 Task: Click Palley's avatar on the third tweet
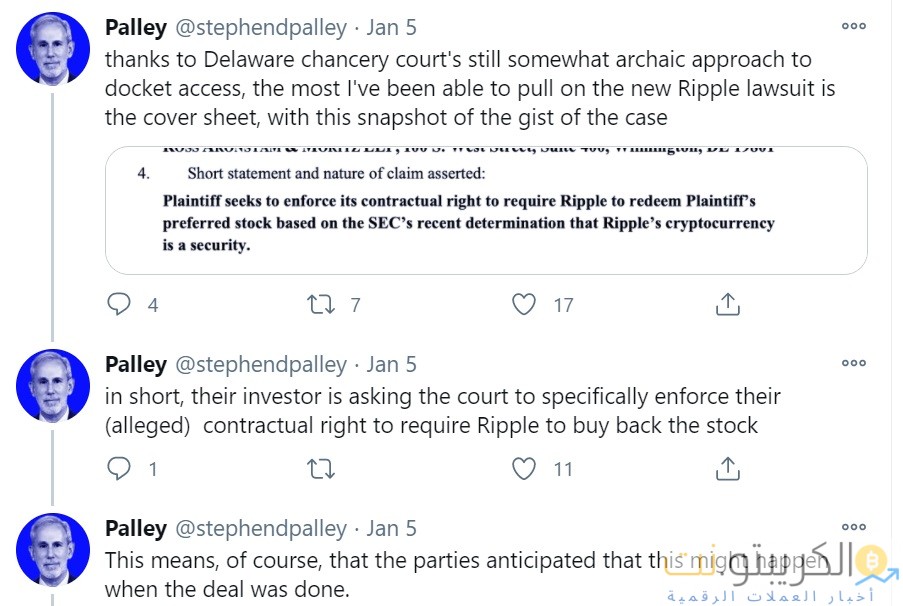click(x=54, y=549)
